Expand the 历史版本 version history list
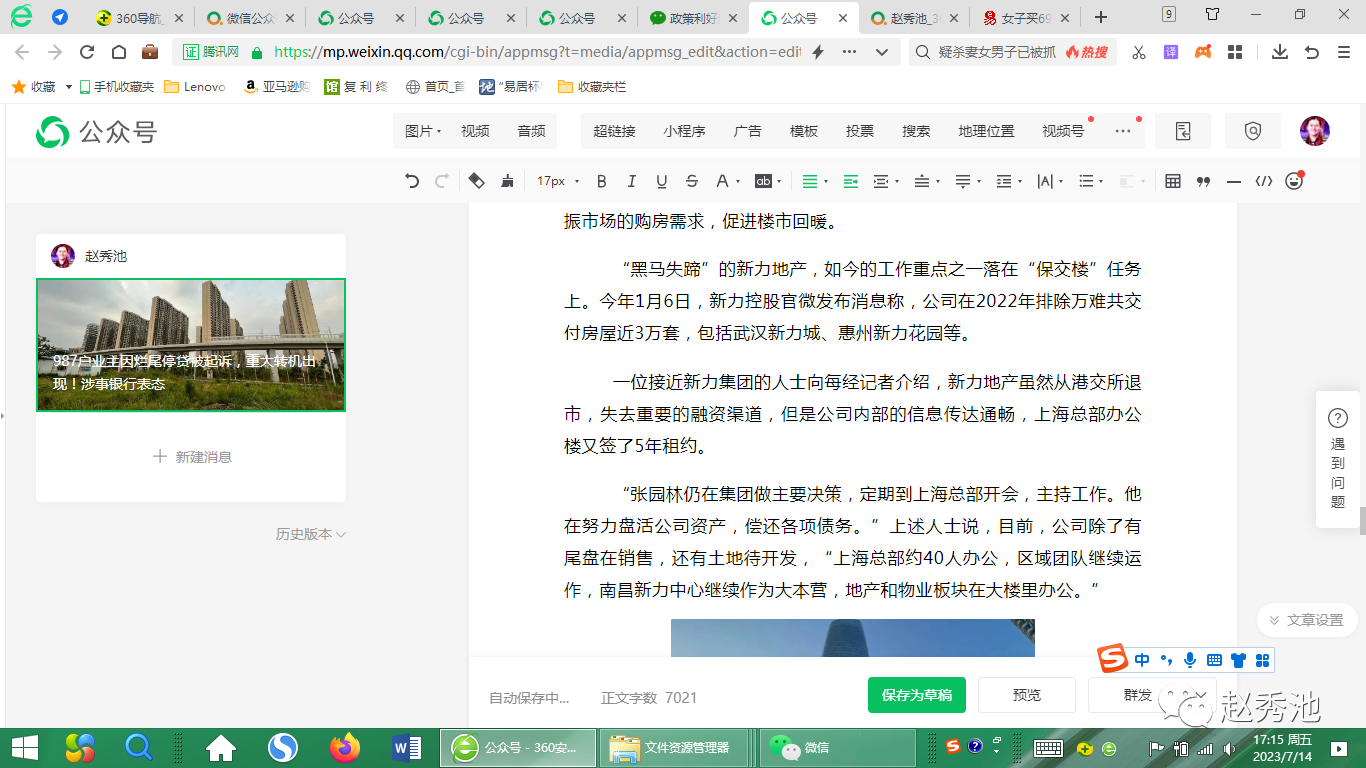The height and width of the screenshot is (768, 1366). point(310,534)
